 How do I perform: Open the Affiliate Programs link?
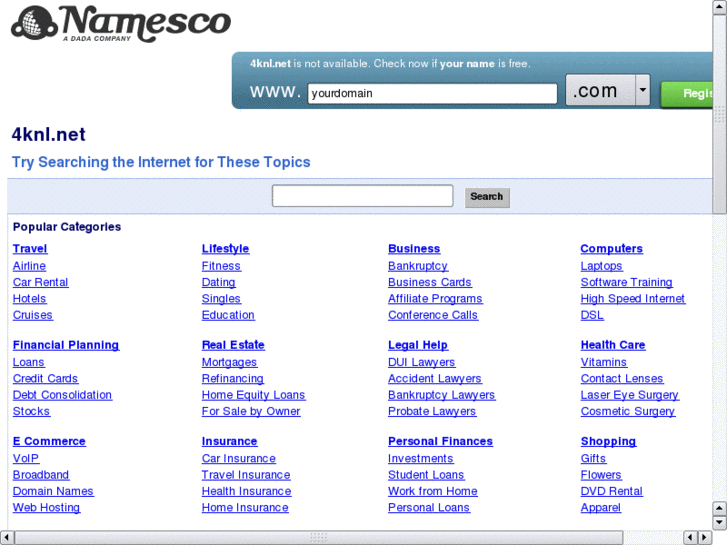435,299
